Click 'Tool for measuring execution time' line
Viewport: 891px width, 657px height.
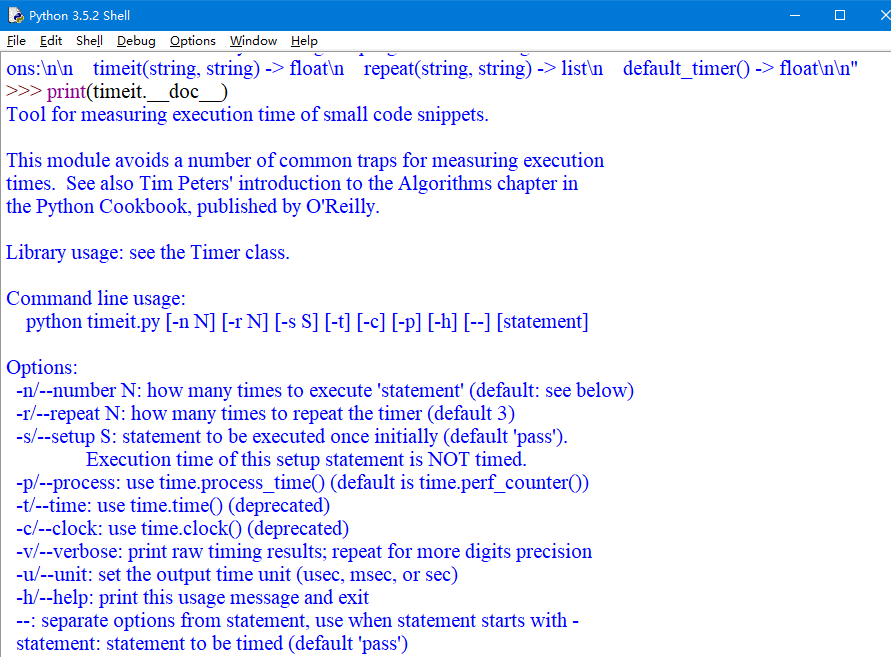click(247, 115)
